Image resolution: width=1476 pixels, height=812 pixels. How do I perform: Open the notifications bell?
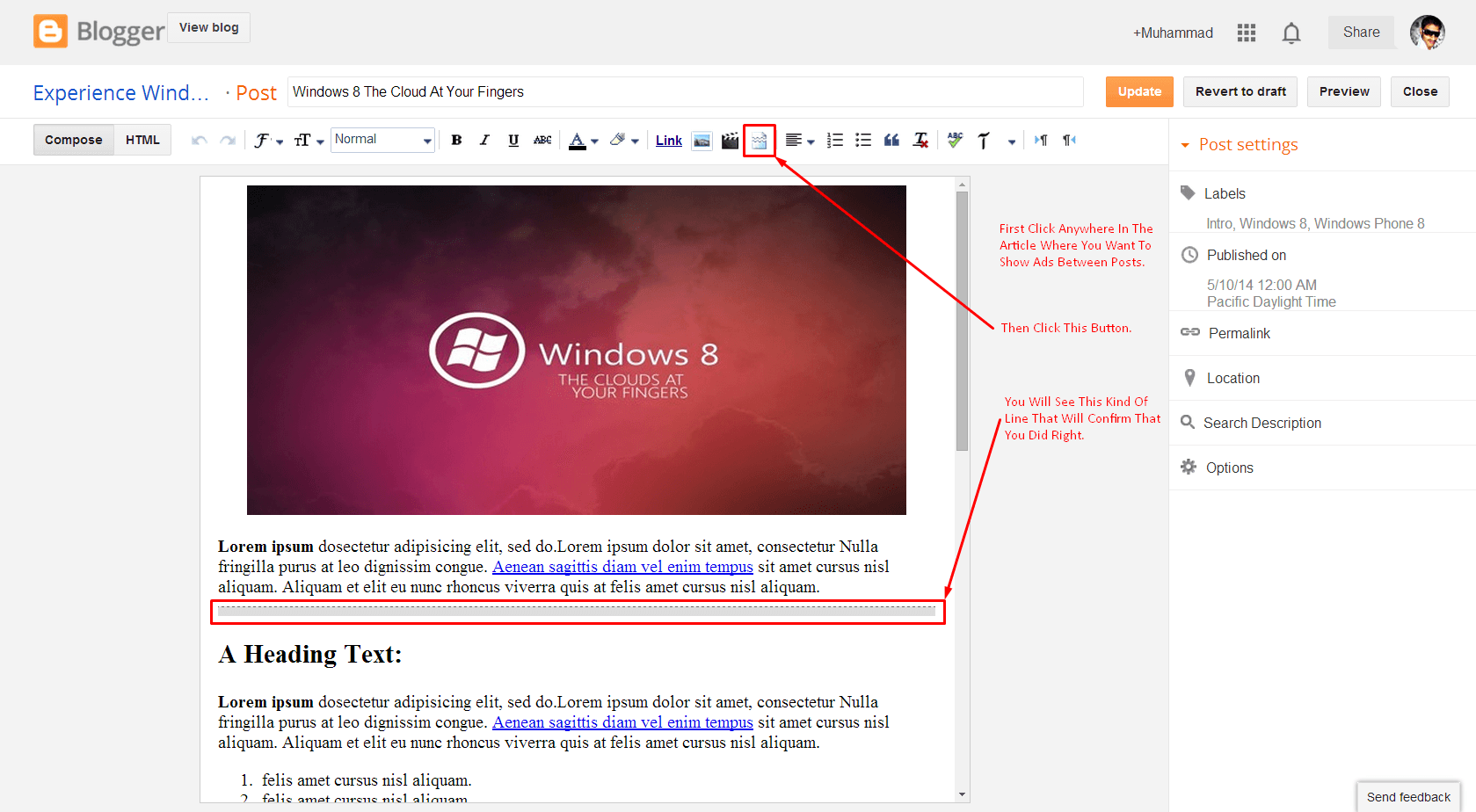[1291, 33]
